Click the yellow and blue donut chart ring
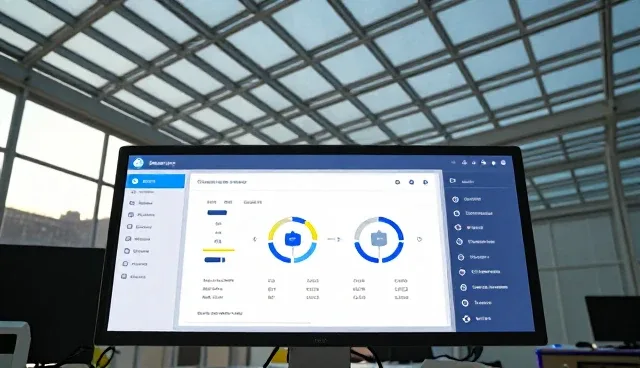This screenshot has width=640, height=368. [293, 239]
